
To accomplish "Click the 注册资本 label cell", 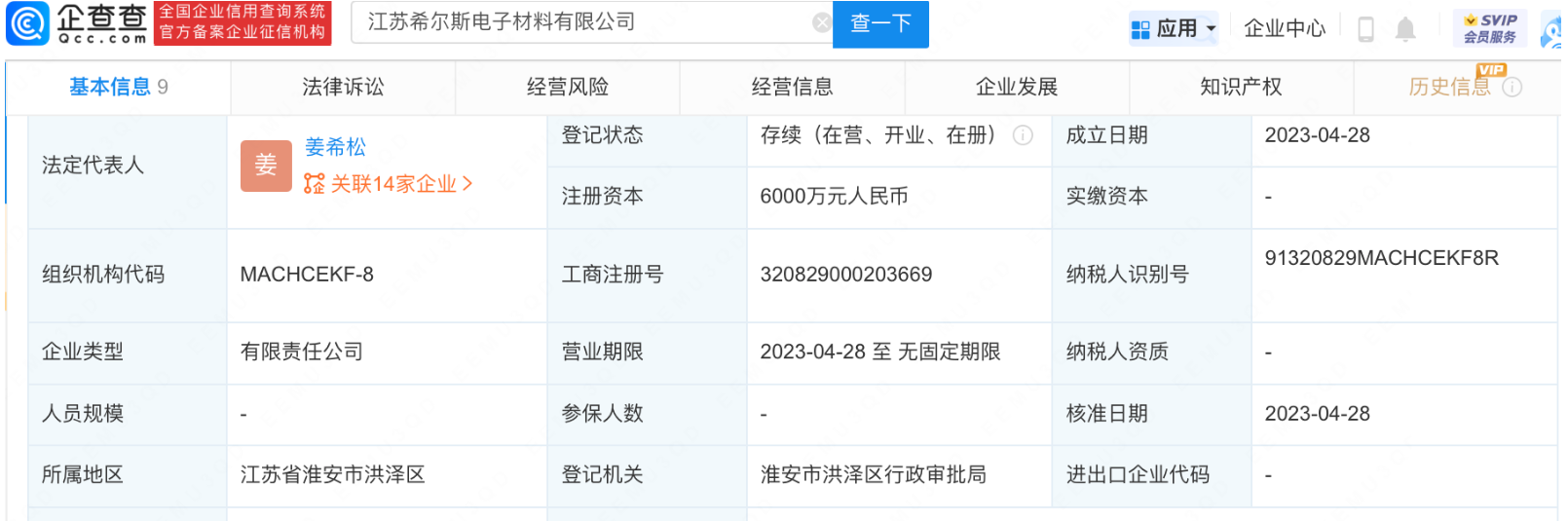I will (x=648, y=197).
